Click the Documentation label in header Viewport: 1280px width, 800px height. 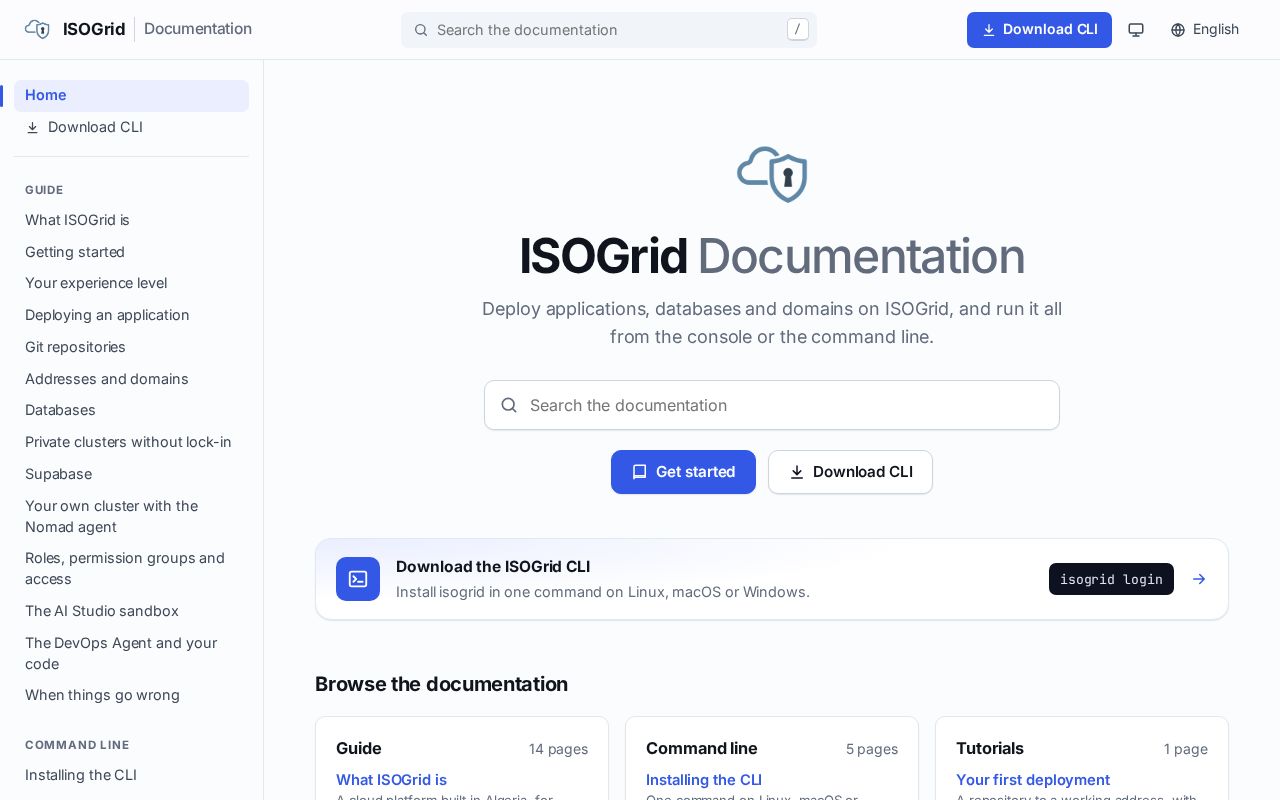pyautogui.click(x=198, y=29)
